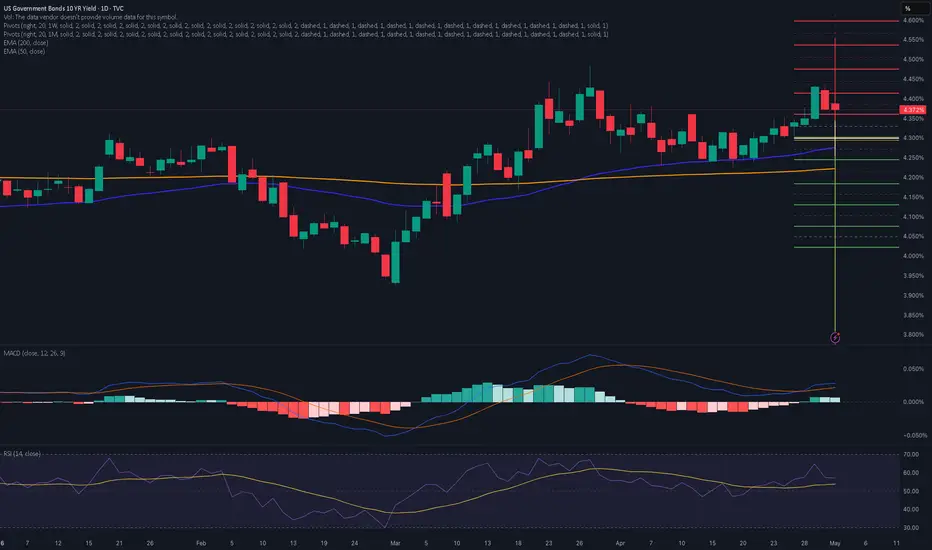Click the 28 date label on time axis
Image resolution: width=932 pixels, height=550 pixels.
click(x=804, y=543)
